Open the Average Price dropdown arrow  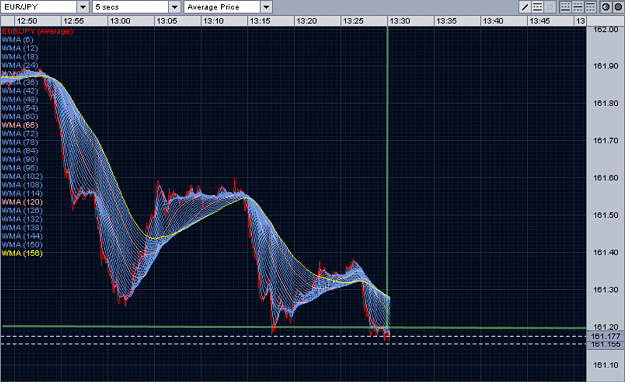point(266,7)
